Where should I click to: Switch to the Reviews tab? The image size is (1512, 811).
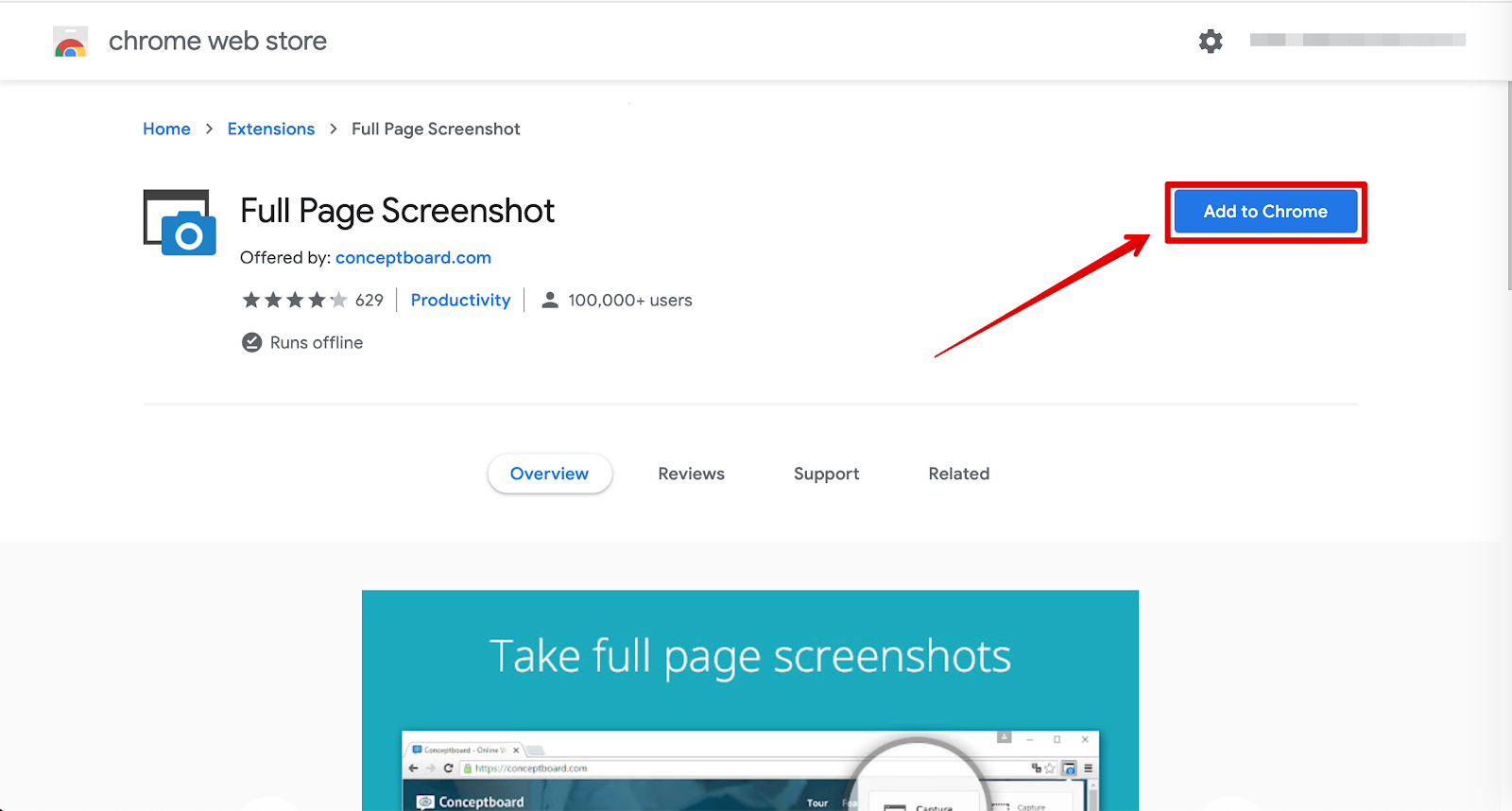coord(692,474)
